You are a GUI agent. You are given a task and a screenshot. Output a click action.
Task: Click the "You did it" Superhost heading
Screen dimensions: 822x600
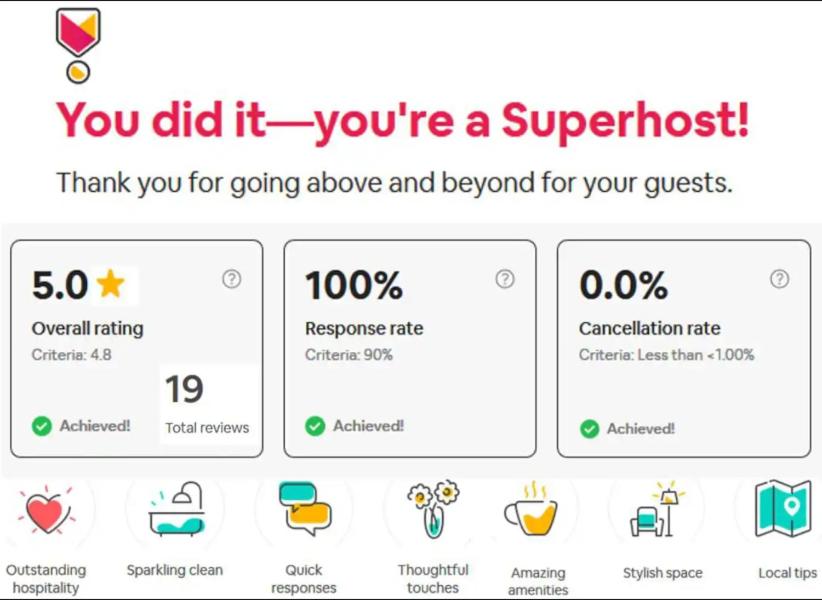coord(402,121)
